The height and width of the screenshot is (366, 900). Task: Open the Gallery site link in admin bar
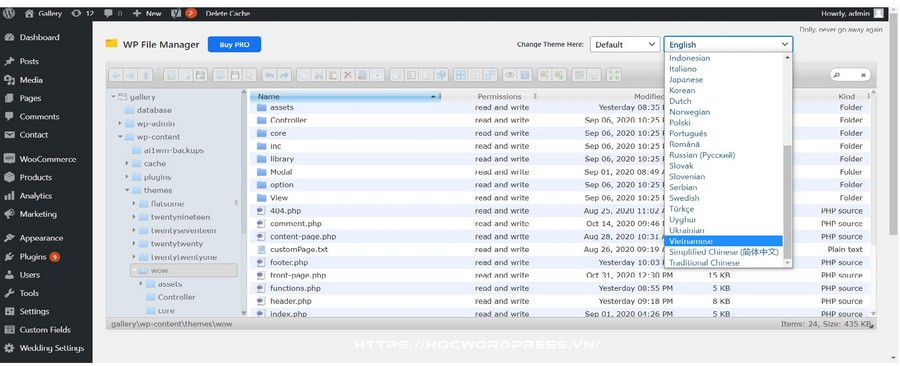[44, 13]
